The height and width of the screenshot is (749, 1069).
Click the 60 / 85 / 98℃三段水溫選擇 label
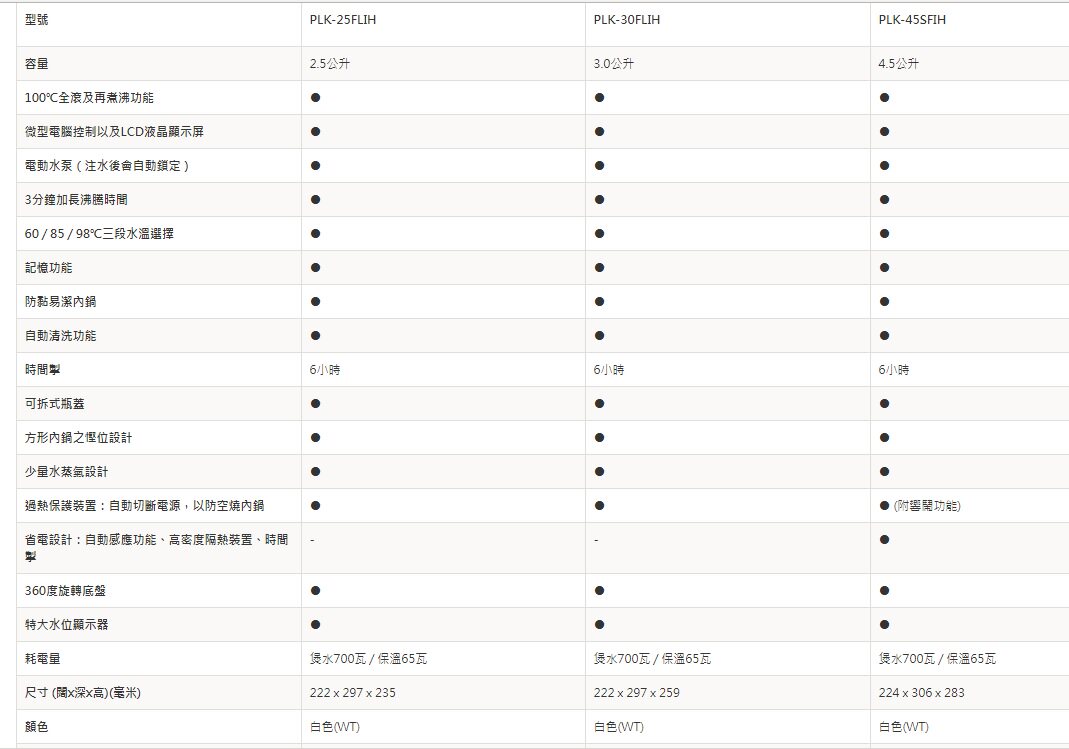99,234
